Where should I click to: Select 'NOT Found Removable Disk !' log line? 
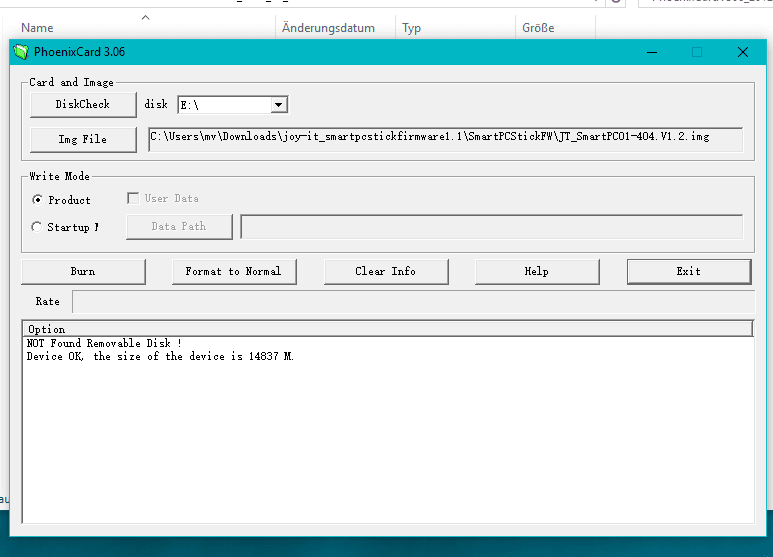(104, 343)
